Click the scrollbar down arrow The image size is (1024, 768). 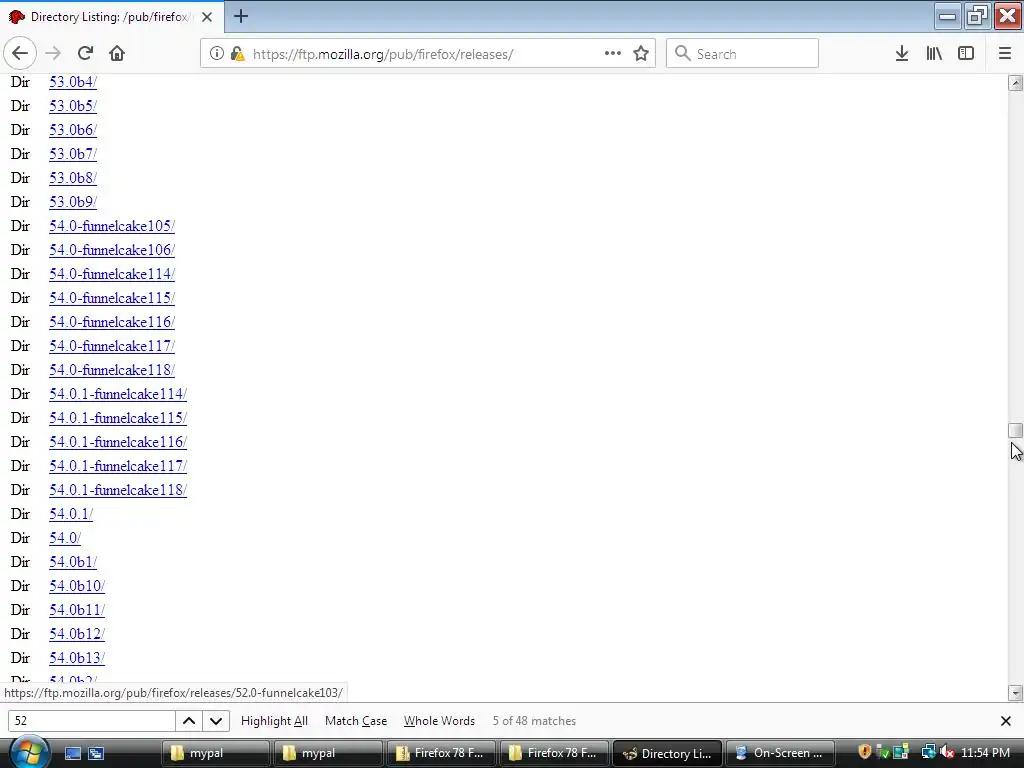click(x=1015, y=693)
